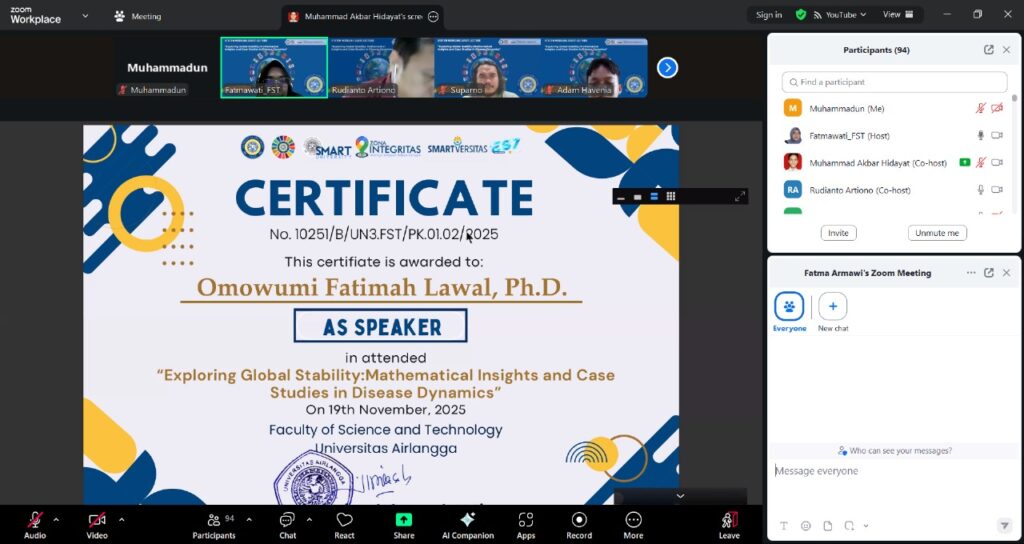Start recording with the Record button
Screen dimensions: 1024x544
[x=579, y=524]
